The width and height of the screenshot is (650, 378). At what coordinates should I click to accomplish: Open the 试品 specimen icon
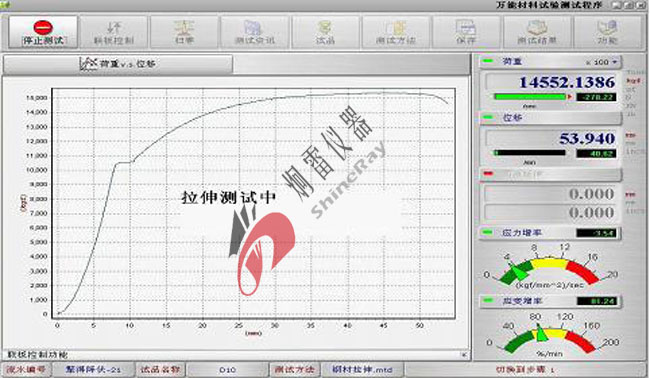coord(325,32)
